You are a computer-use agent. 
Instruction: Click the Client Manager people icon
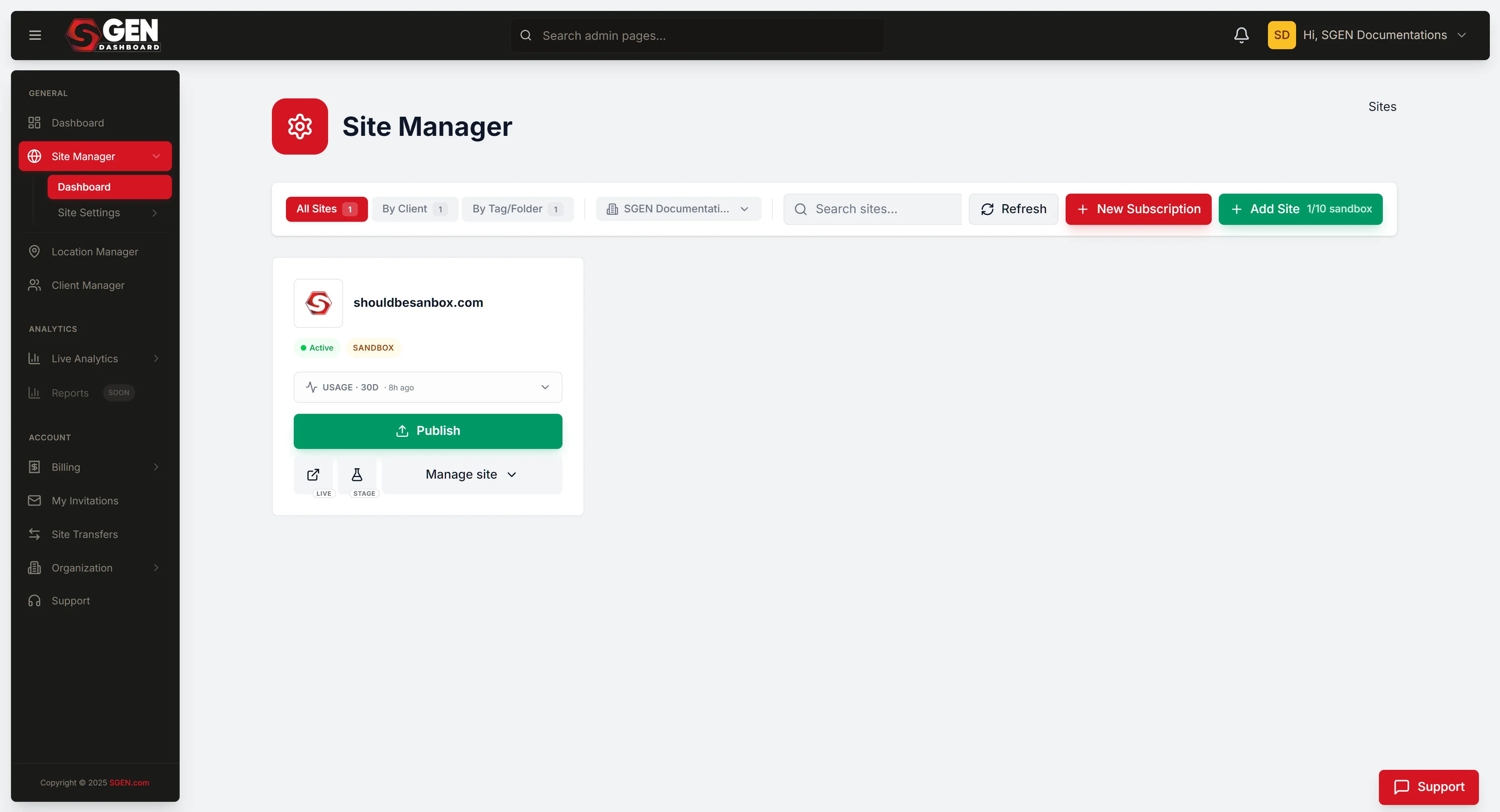pos(34,285)
